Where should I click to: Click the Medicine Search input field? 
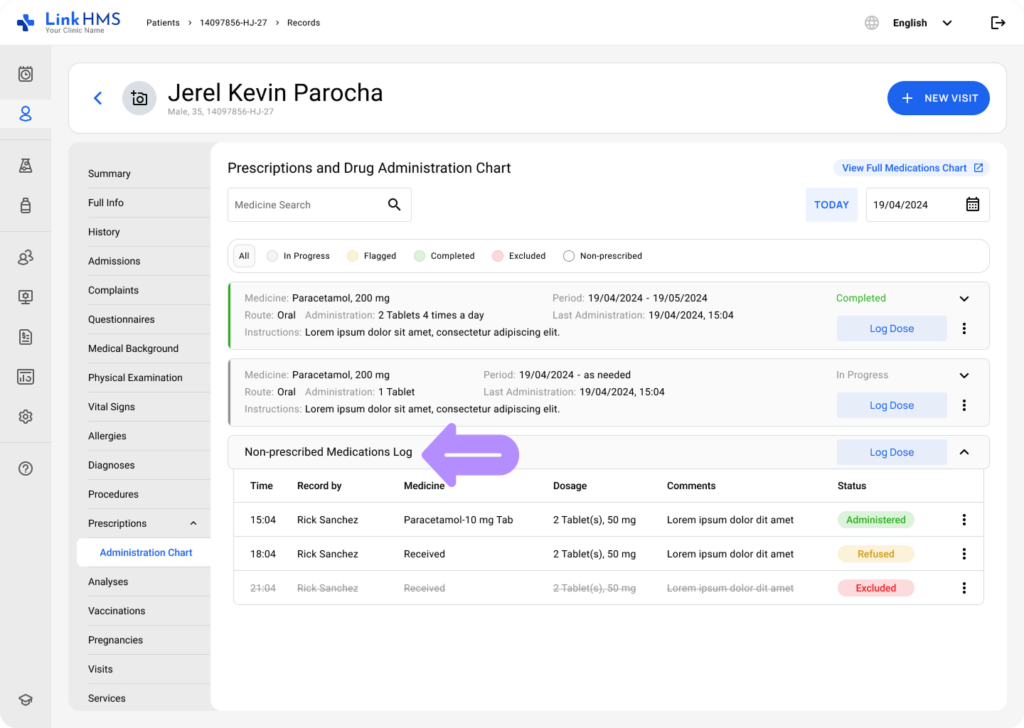coord(305,205)
